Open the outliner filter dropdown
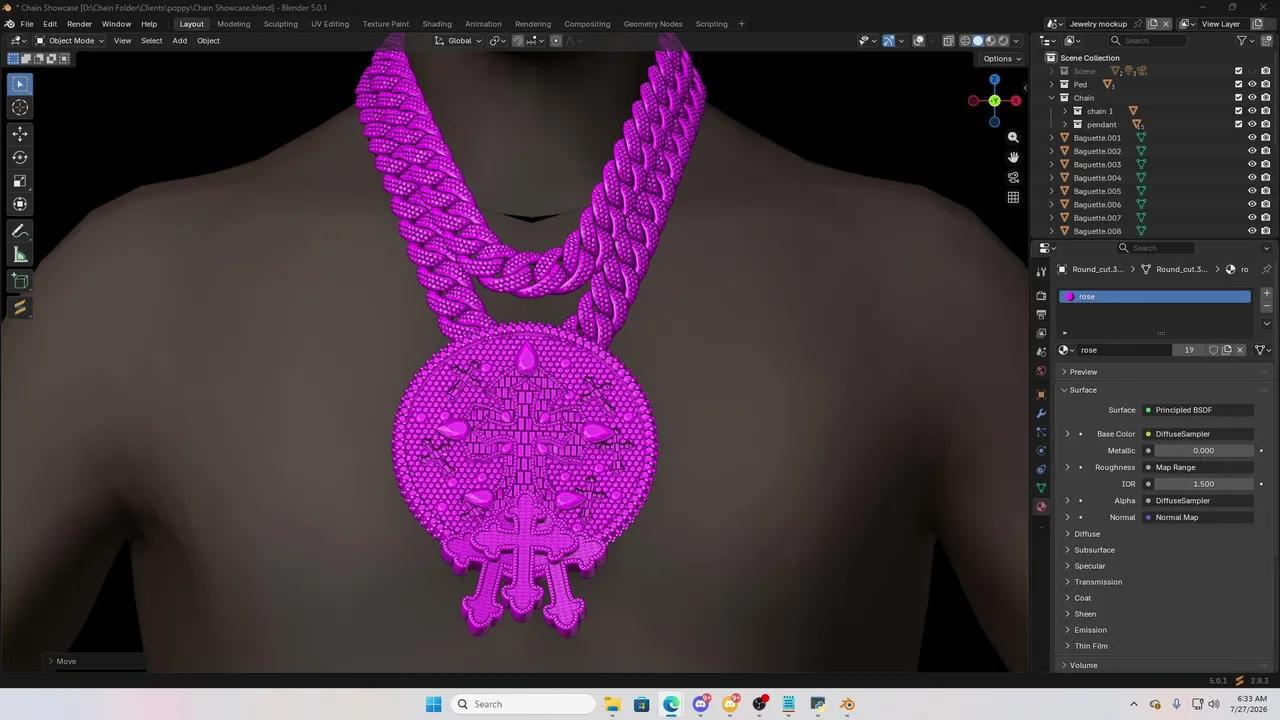1280x720 pixels. (1246, 41)
